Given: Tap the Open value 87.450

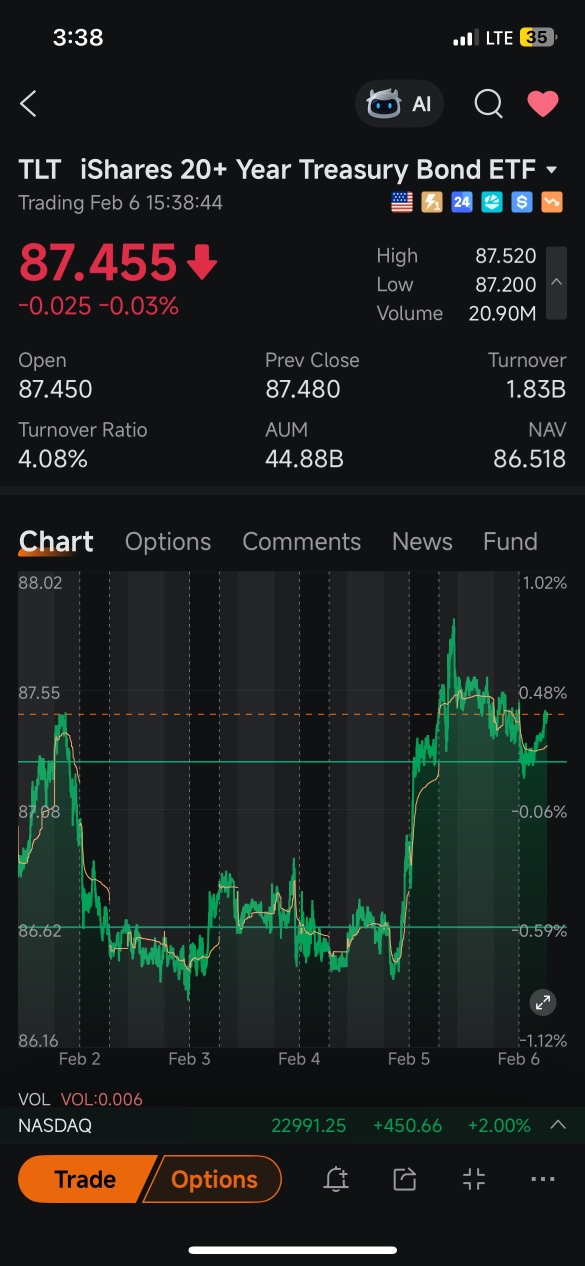Looking at the screenshot, I should (x=55, y=389).
